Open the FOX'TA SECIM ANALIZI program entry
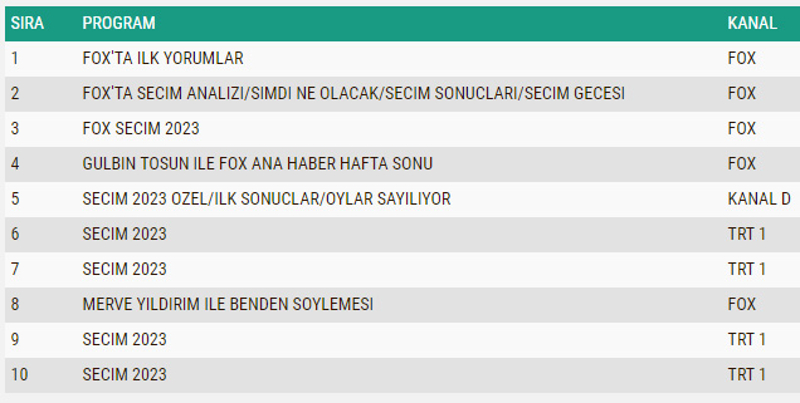 pyautogui.click(x=354, y=93)
